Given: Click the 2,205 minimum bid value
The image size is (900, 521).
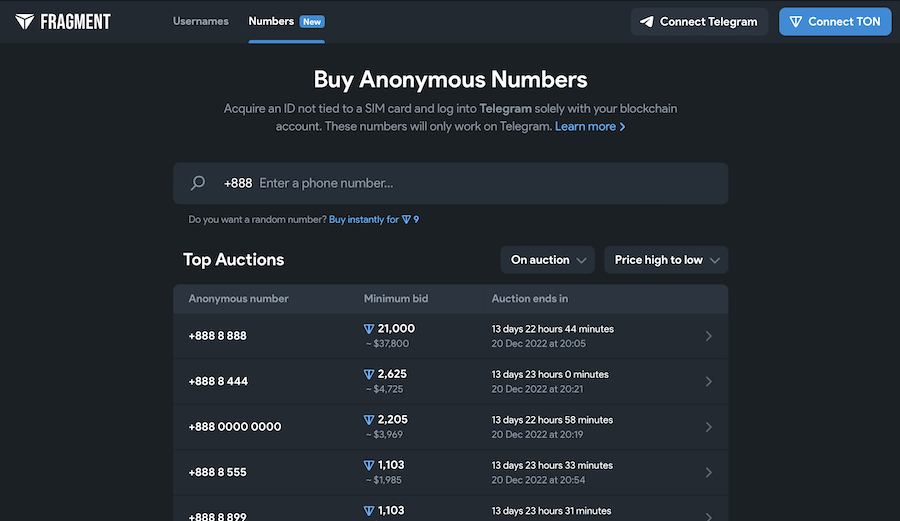Looking at the screenshot, I should (393, 419).
